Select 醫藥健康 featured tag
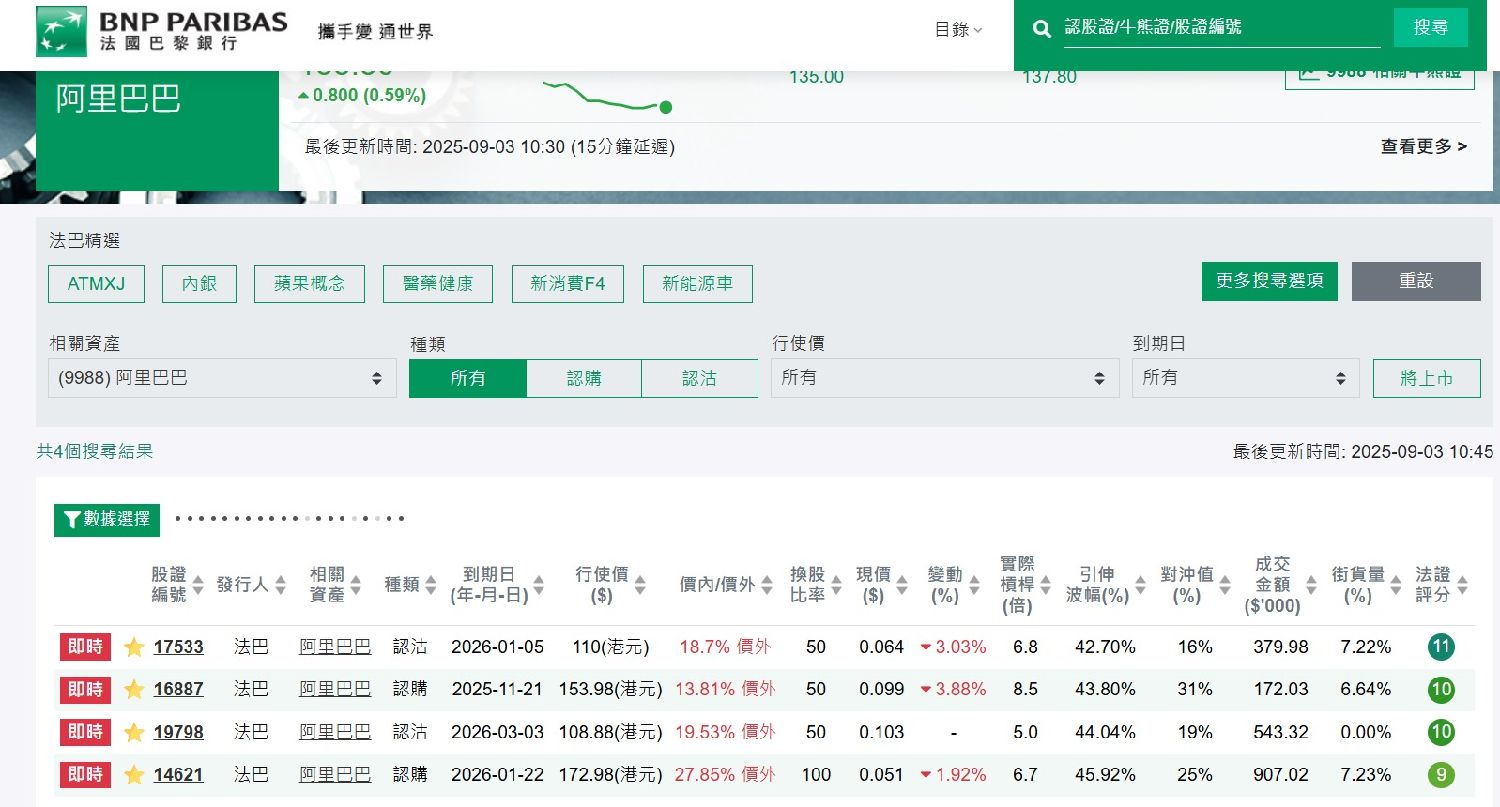The image size is (1500, 807). (x=438, y=284)
